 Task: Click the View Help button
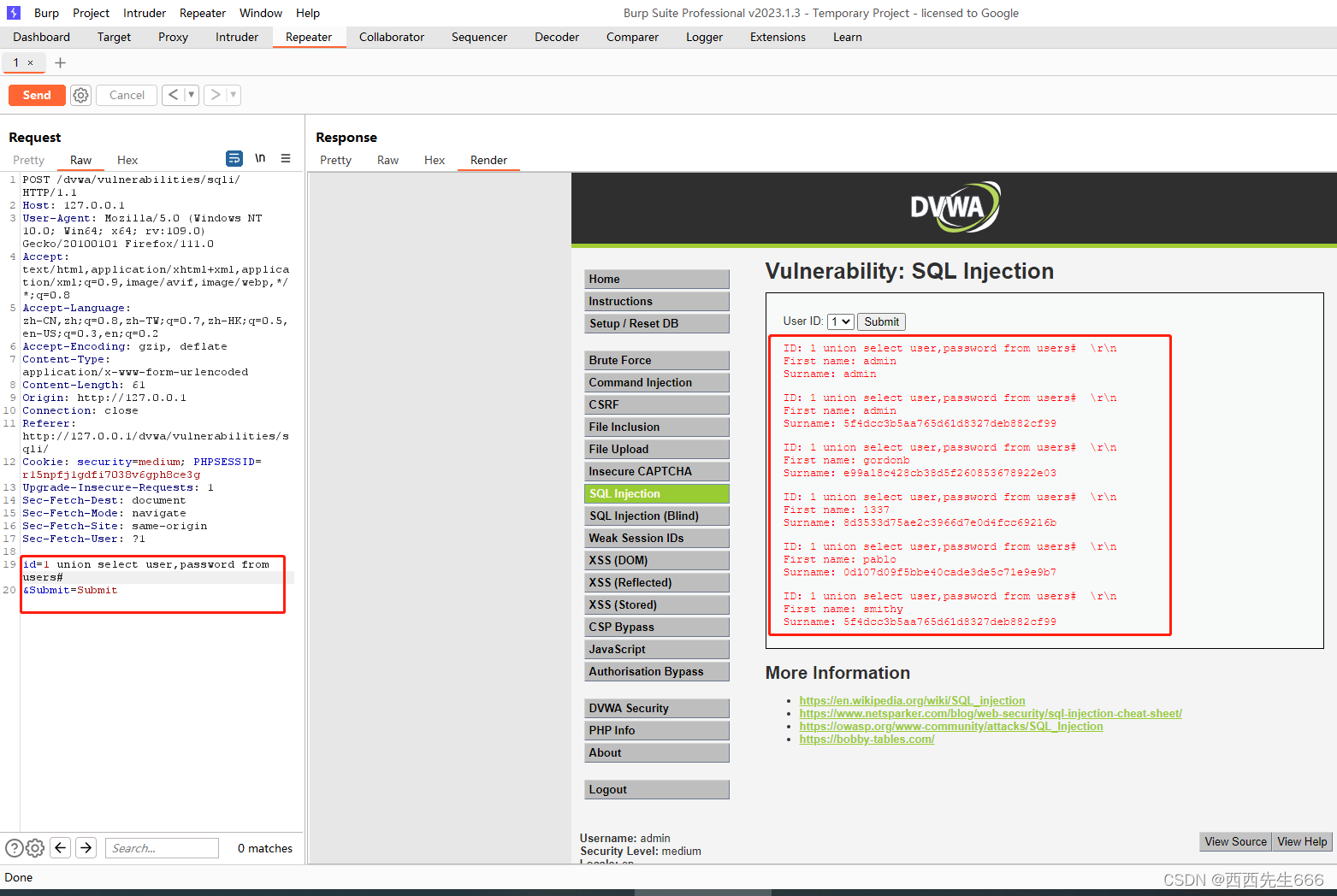click(x=1302, y=841)
